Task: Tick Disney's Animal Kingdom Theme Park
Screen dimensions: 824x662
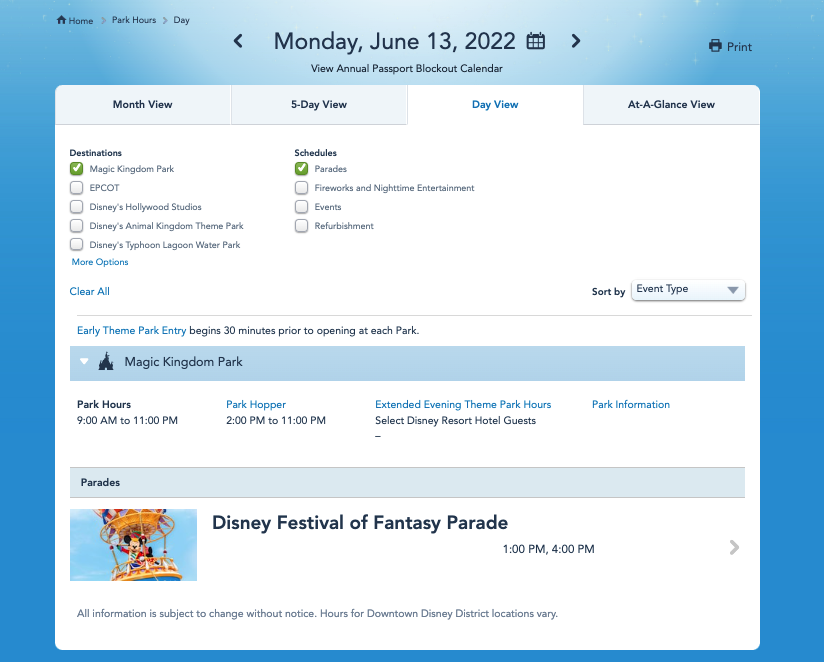Action: click(76, 225)
